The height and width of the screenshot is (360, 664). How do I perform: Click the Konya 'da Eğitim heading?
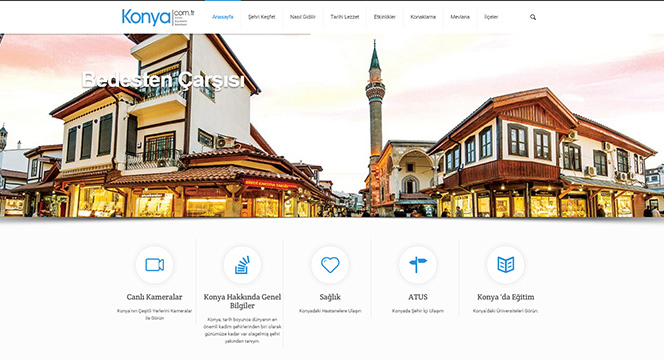(x=506, y=297)
